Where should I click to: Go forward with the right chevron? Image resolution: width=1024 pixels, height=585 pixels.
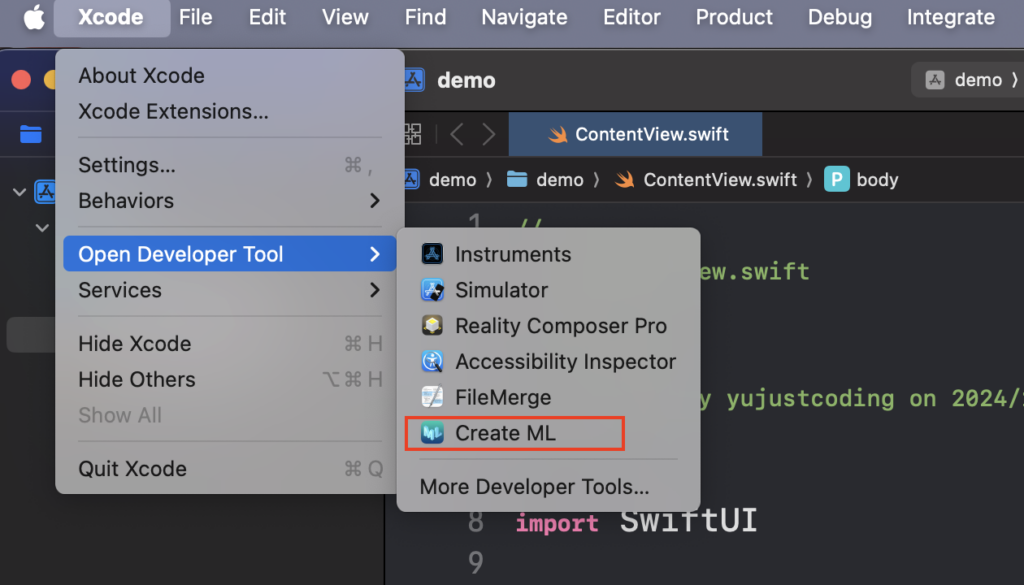pyautogui.click(x=489, y=134)
